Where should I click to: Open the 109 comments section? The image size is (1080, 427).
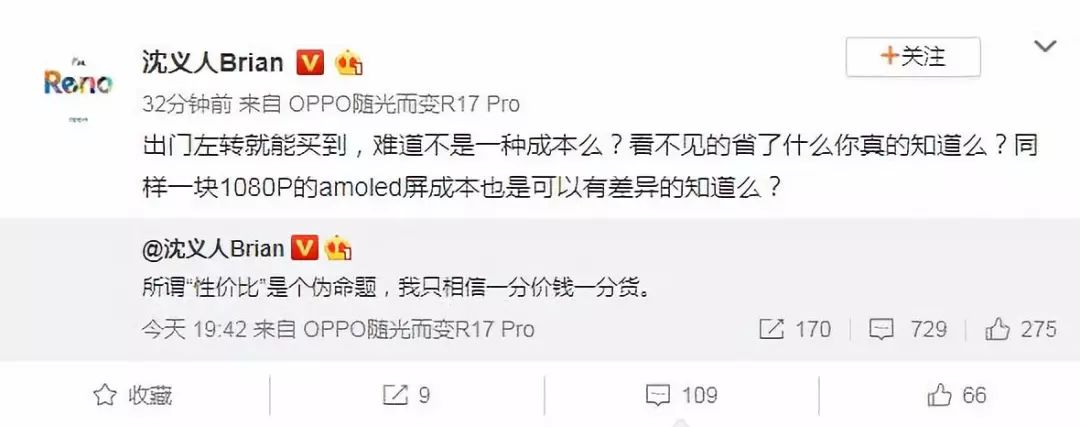coord(681,395)
